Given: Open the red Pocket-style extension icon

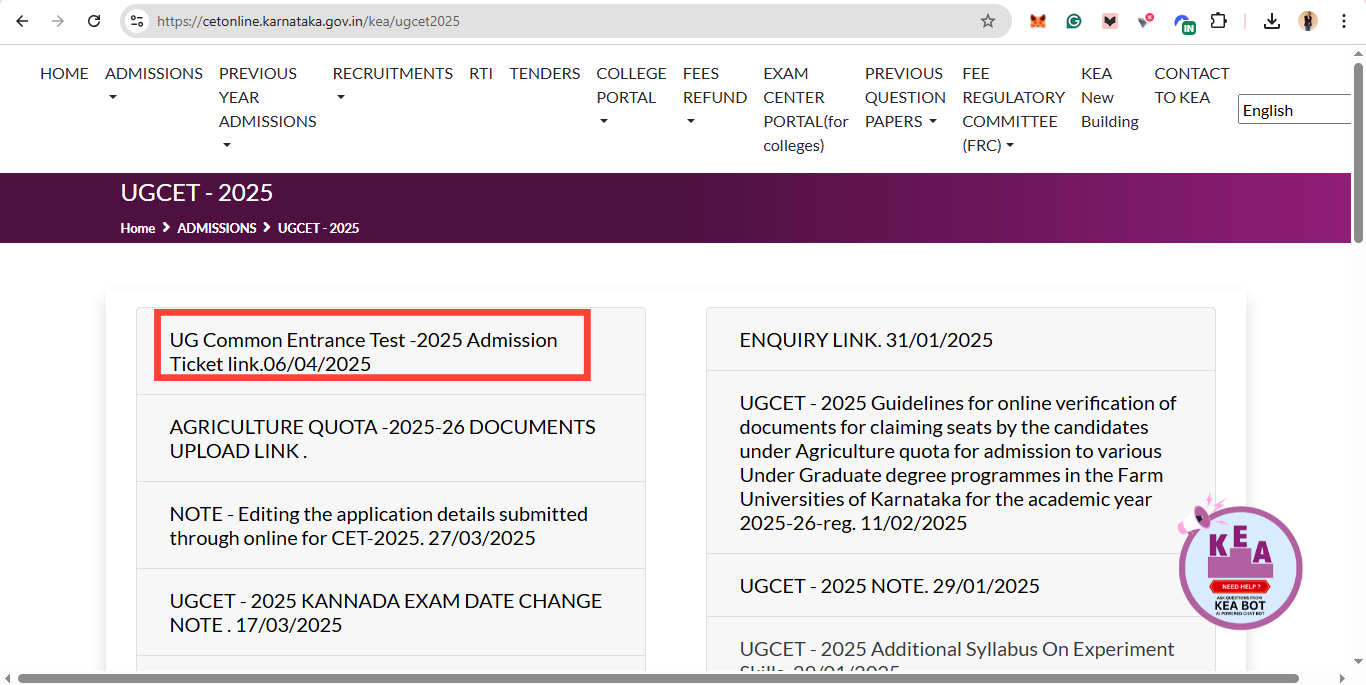Looking at the screenshot, I should (1110, 21).
